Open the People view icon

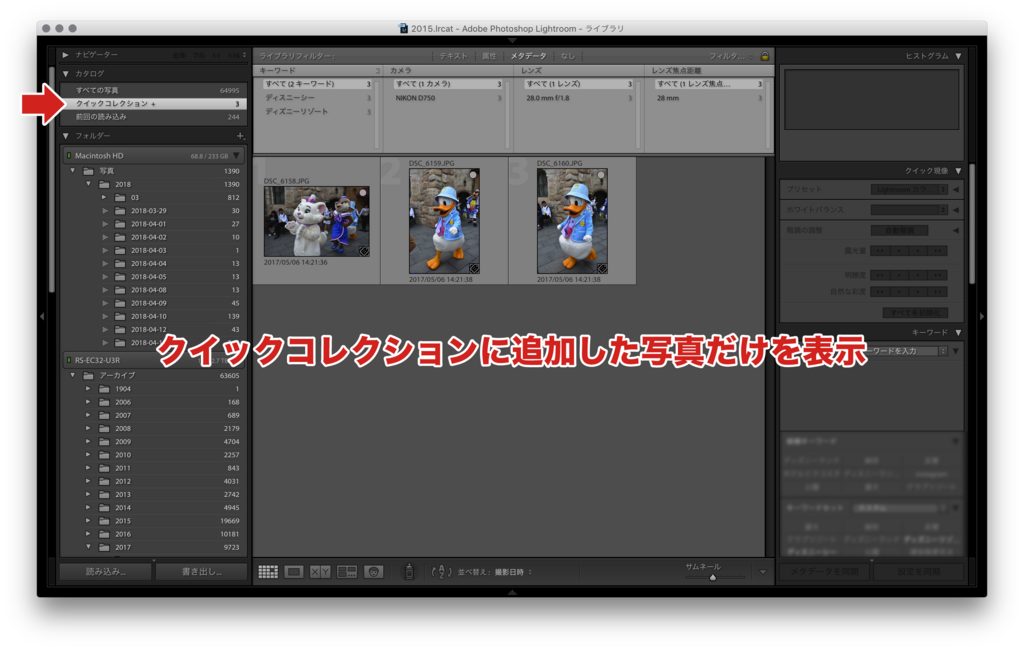pos(371,571)
